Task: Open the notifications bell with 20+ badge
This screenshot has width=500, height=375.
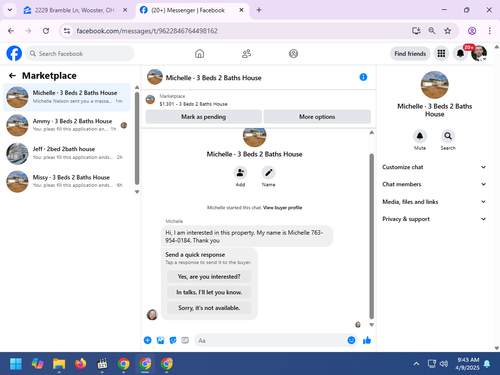Action: coord(460,53)
